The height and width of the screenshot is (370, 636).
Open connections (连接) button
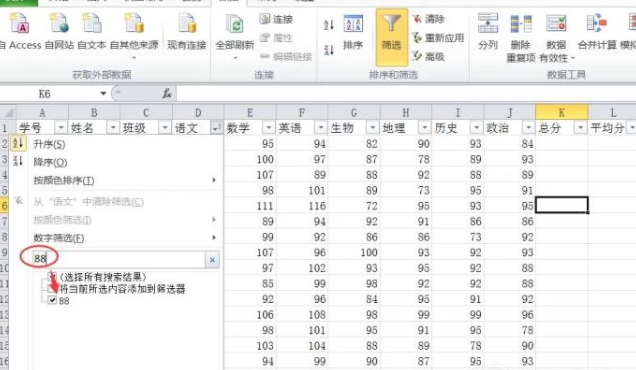pyautogui.click(x=276, y=19)
